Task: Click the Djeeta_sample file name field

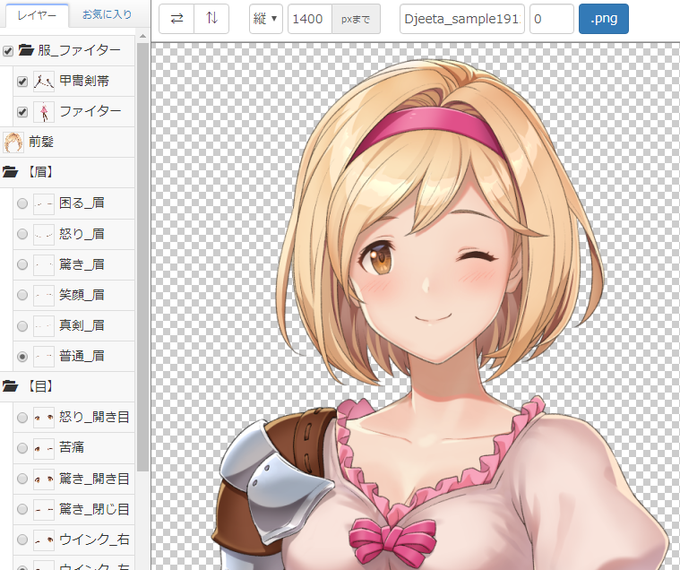Action: tap(462, 19)
